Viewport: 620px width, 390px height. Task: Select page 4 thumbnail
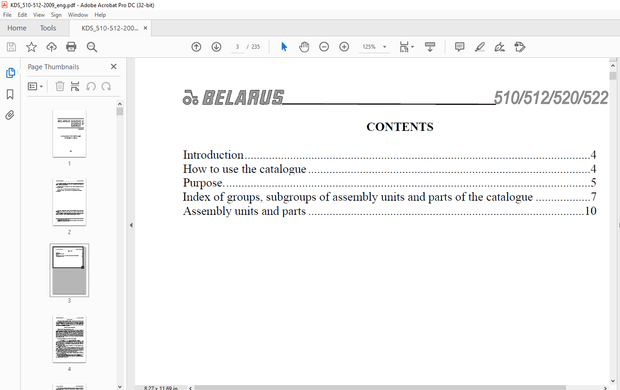[69, 339]
